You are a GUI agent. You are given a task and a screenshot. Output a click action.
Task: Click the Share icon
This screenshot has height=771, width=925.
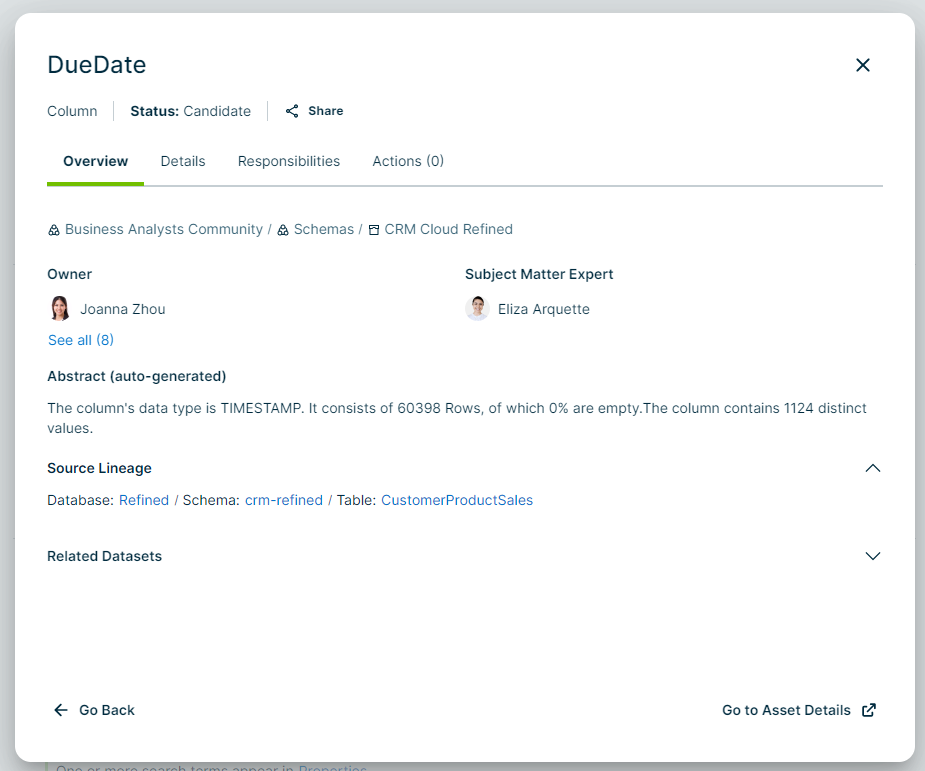click(x=292, y=111)
